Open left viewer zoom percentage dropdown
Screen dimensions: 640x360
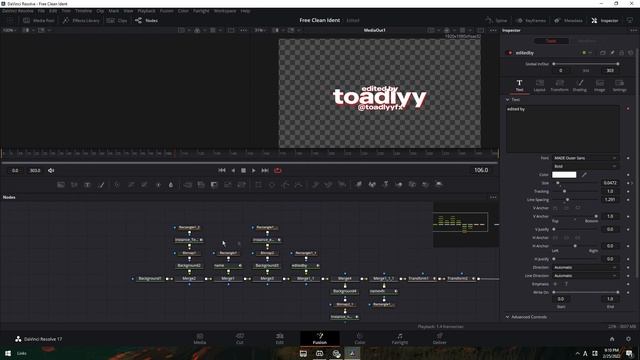click(9, 30)
